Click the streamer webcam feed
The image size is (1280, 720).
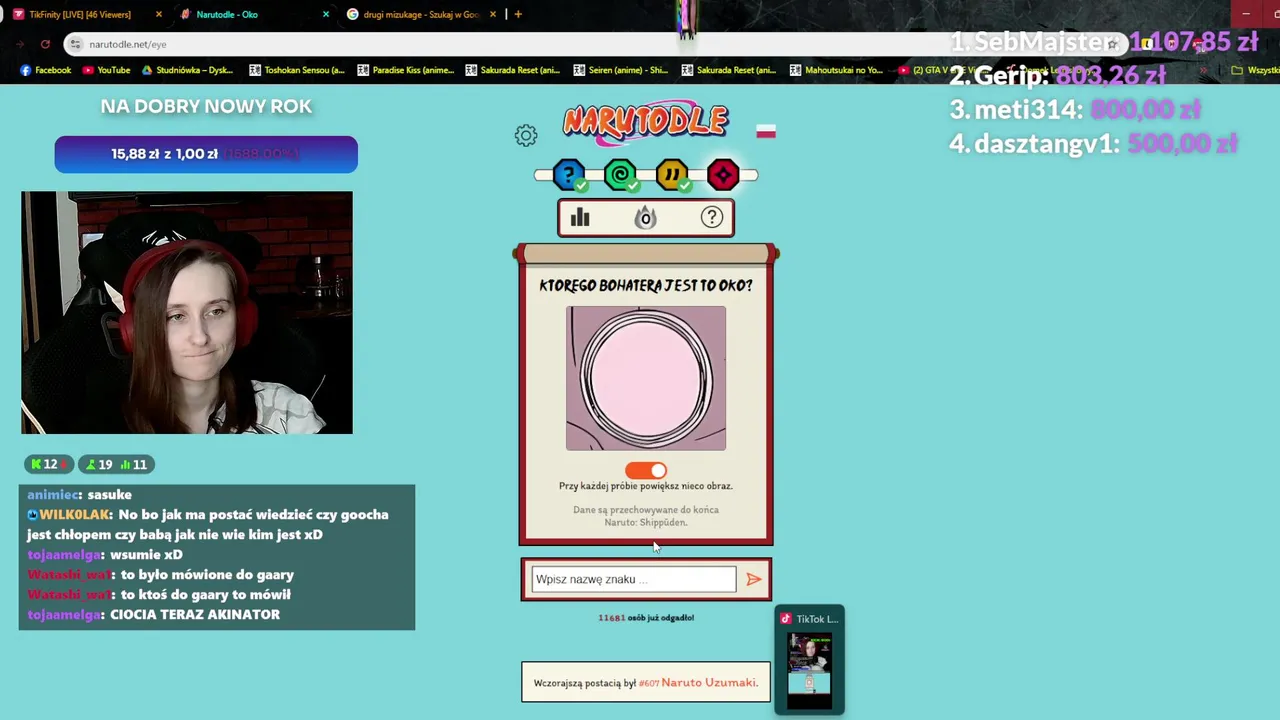[187, 313]
